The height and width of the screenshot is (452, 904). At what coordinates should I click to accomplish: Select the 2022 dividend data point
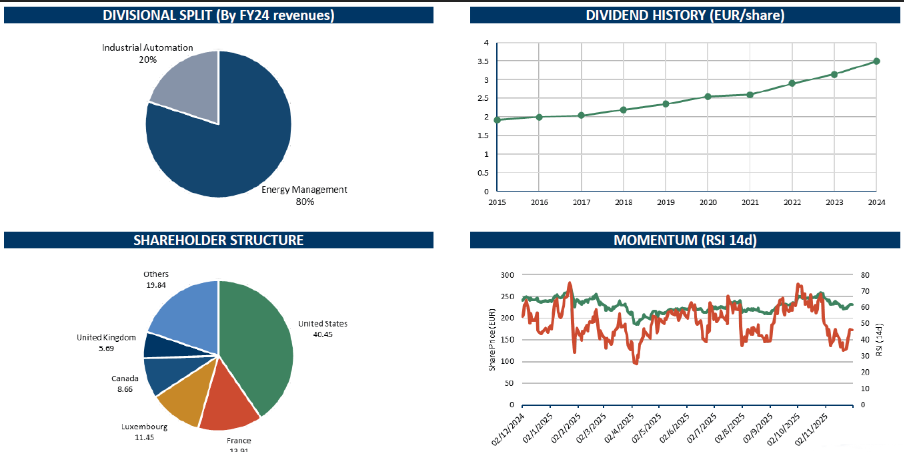pos(792,83)
